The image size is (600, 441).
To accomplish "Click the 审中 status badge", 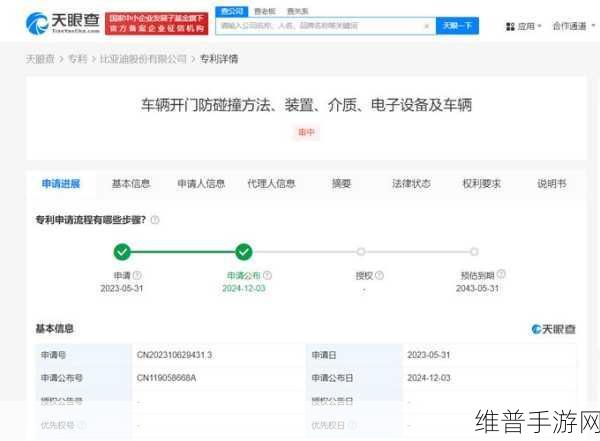I will [306, 132].
